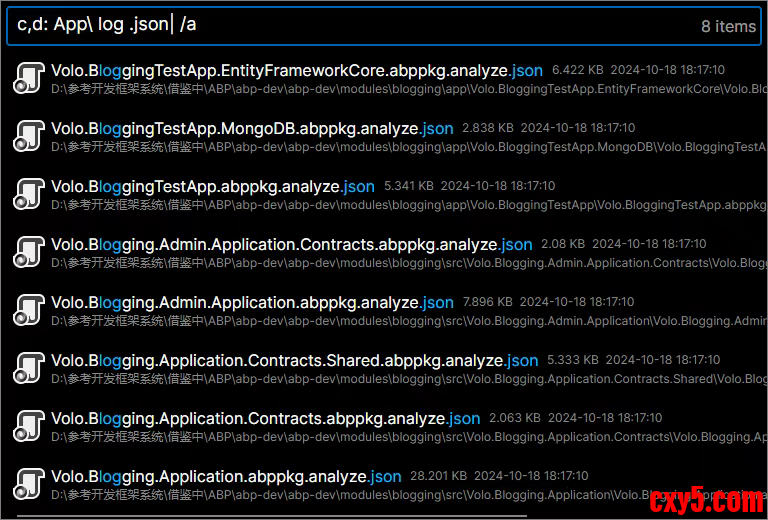Click folder path under Volo.BloggingTestApp.abppkg.analyze.json

[400, 205]
